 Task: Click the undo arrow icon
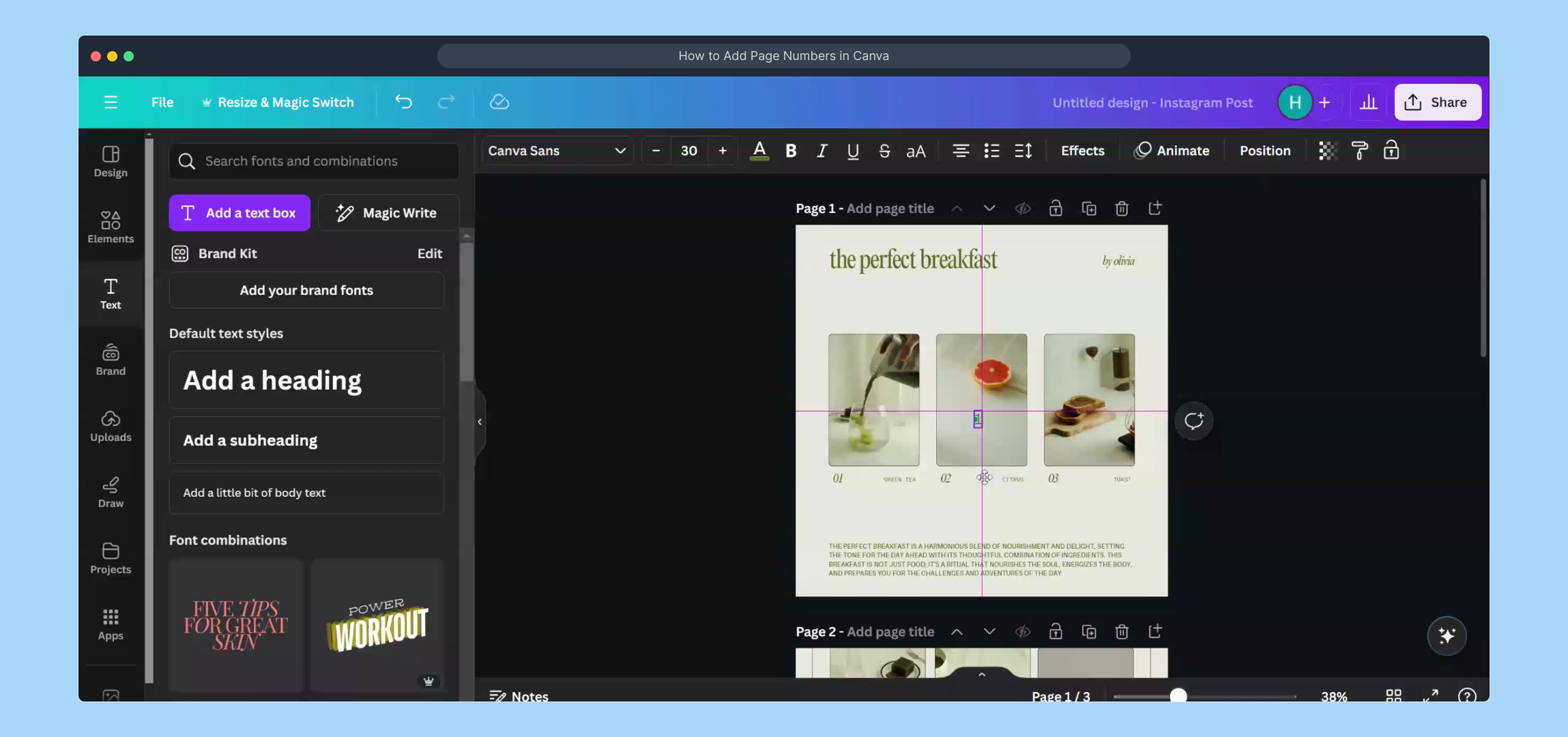tap(403, 102)
